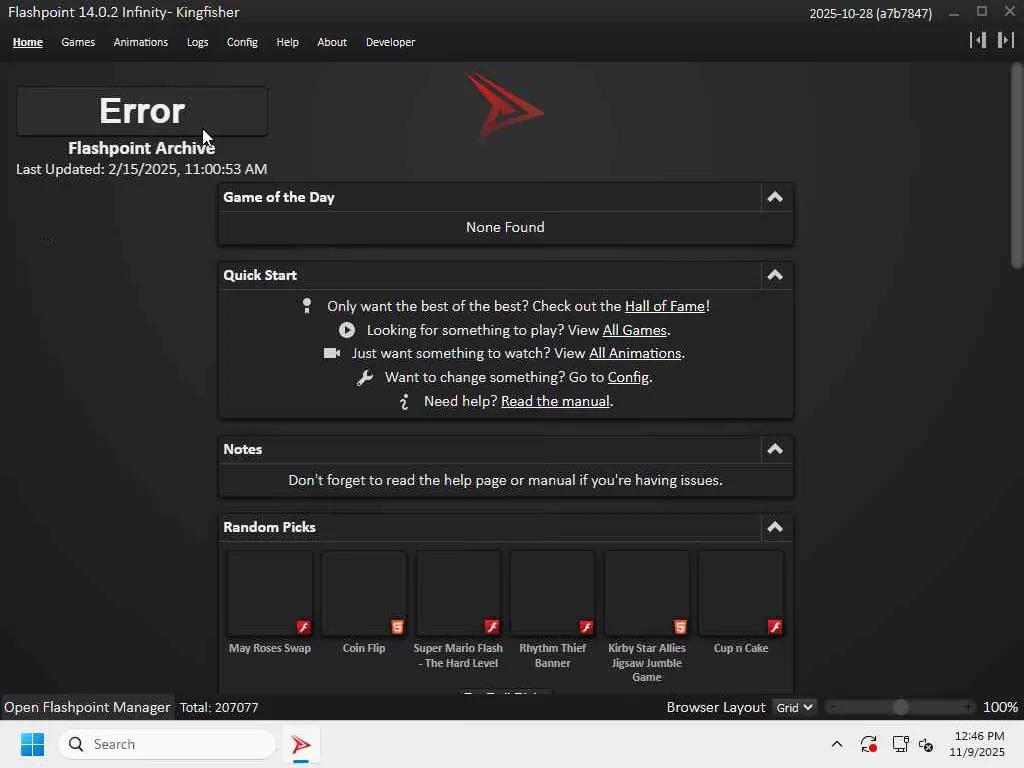The width and height of the screenshot is (1024, 768).
Task: Click Open Flashpoint Manager
Action: pos(87,707)
